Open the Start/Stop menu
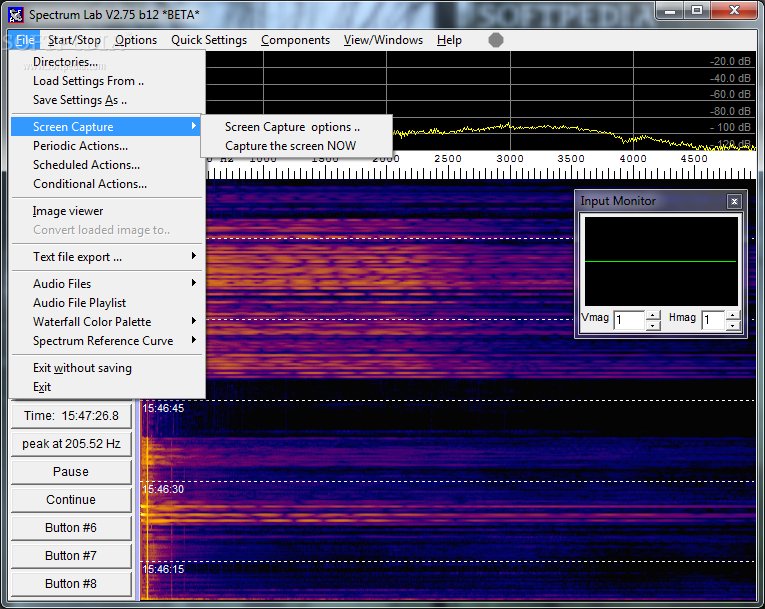The width and height of the screenshot is (765, 609). [x=74, y=40]
